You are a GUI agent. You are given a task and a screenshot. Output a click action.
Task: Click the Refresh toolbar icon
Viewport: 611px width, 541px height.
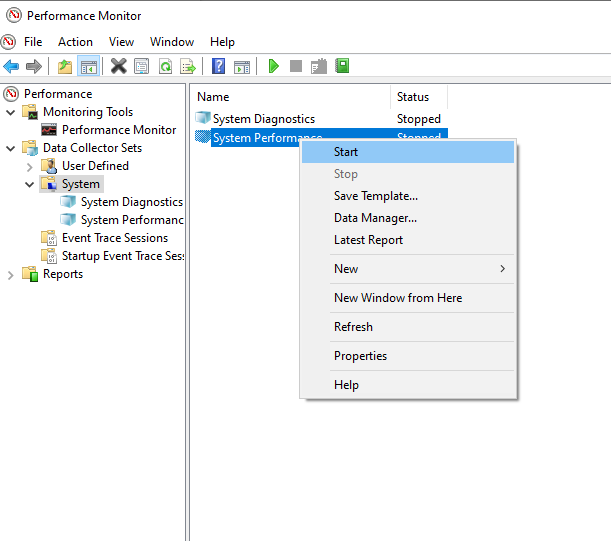coord(165,66)
